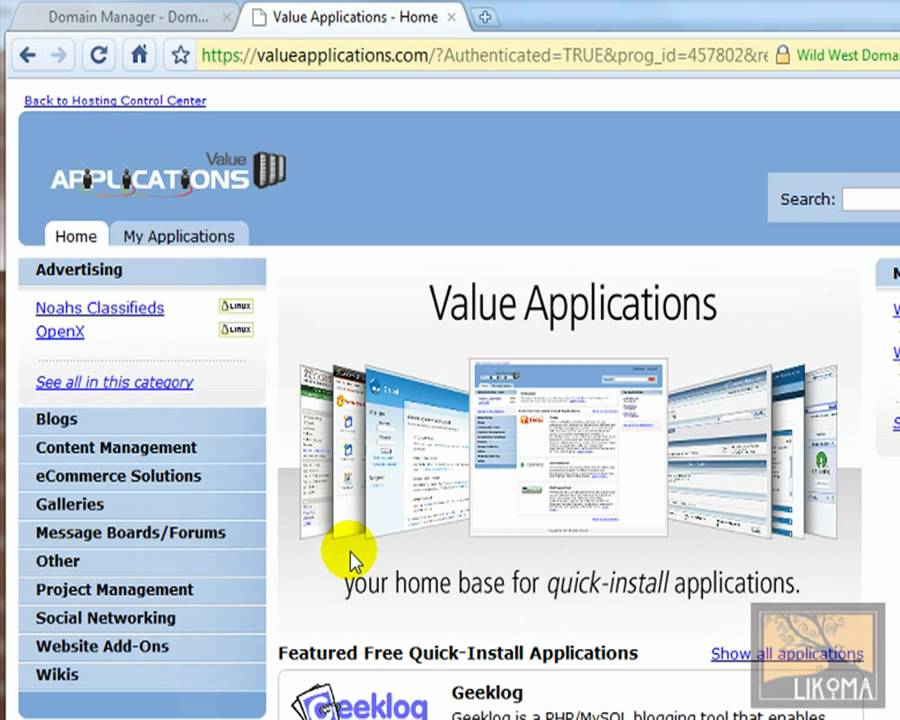The height and width of the screenshot is (720, 900).
Task: Click the Wild West Domains certificate label
Action: point(848,55)
